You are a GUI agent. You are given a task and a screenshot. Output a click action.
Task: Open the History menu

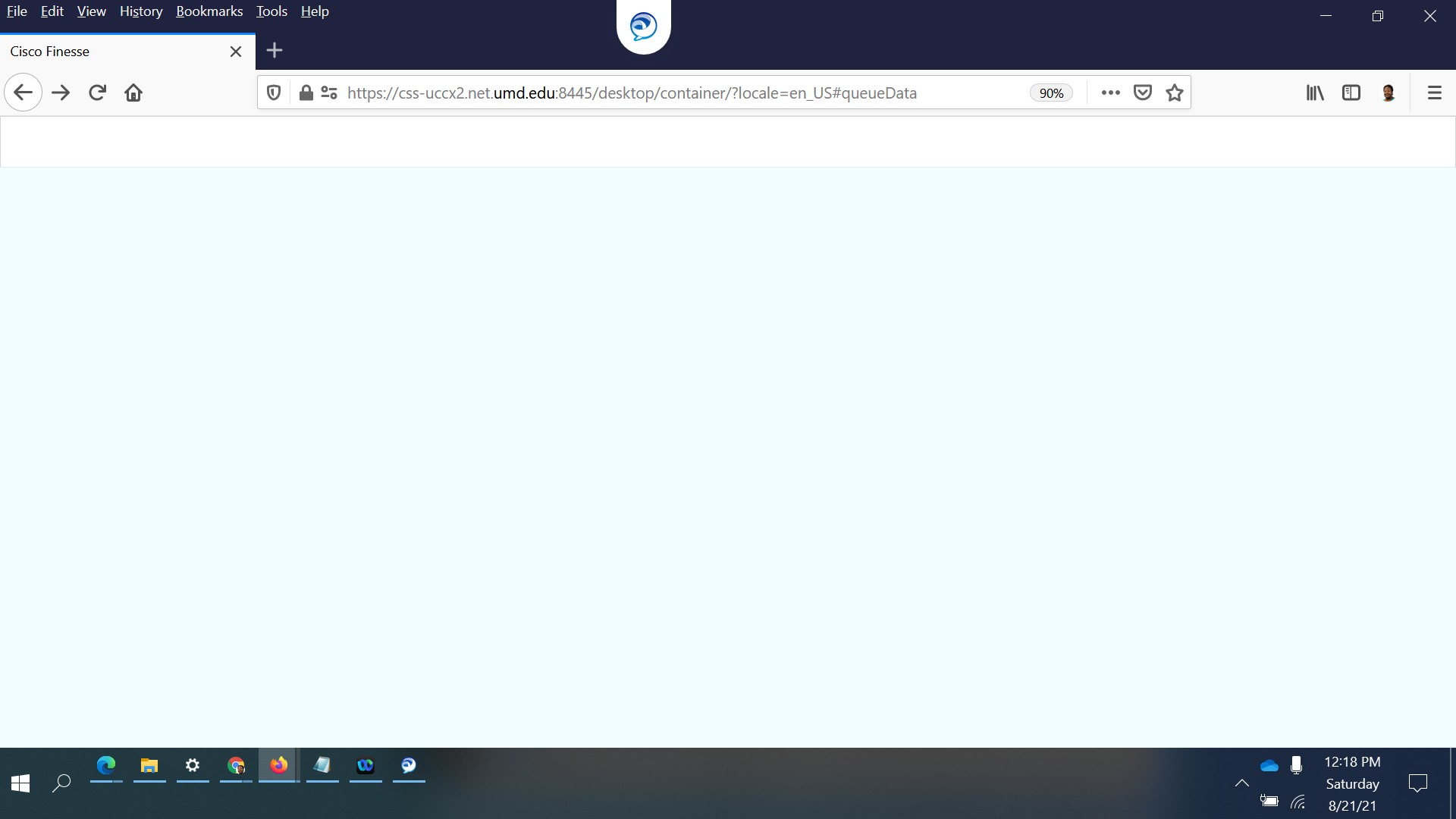coord(141,11)
